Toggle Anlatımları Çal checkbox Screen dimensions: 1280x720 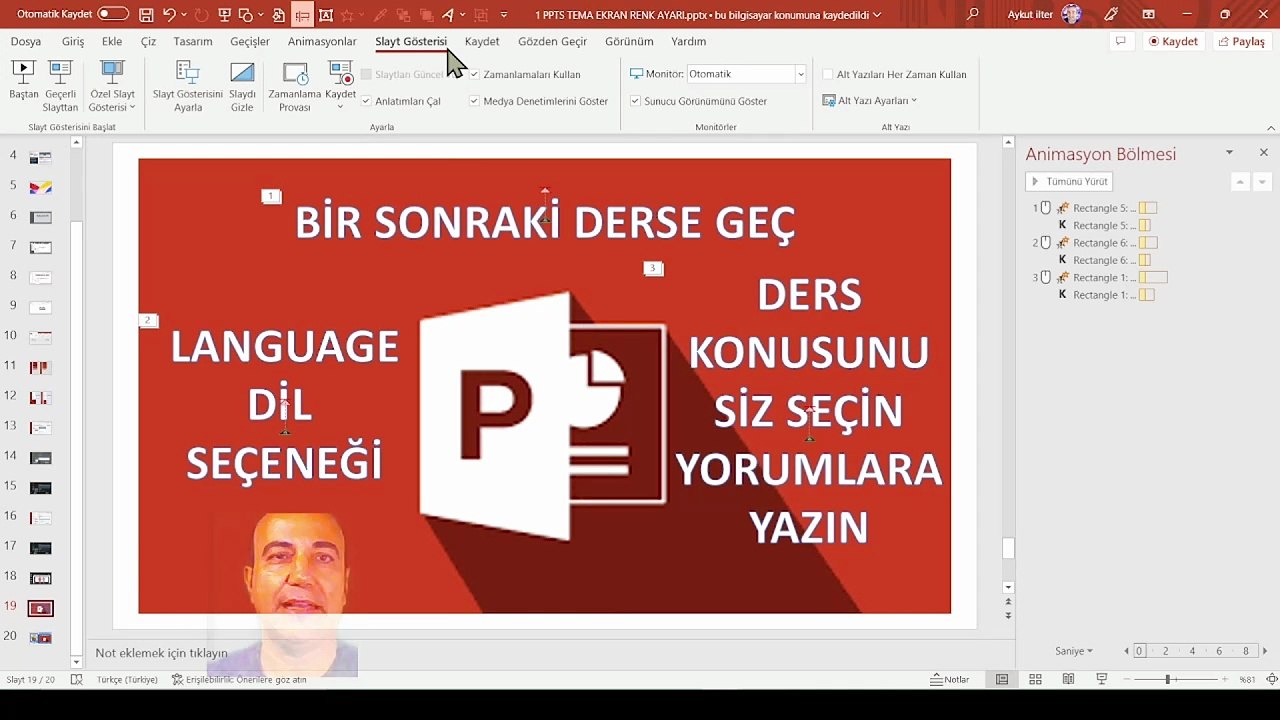pyautogui.click(x=366, y=101)
